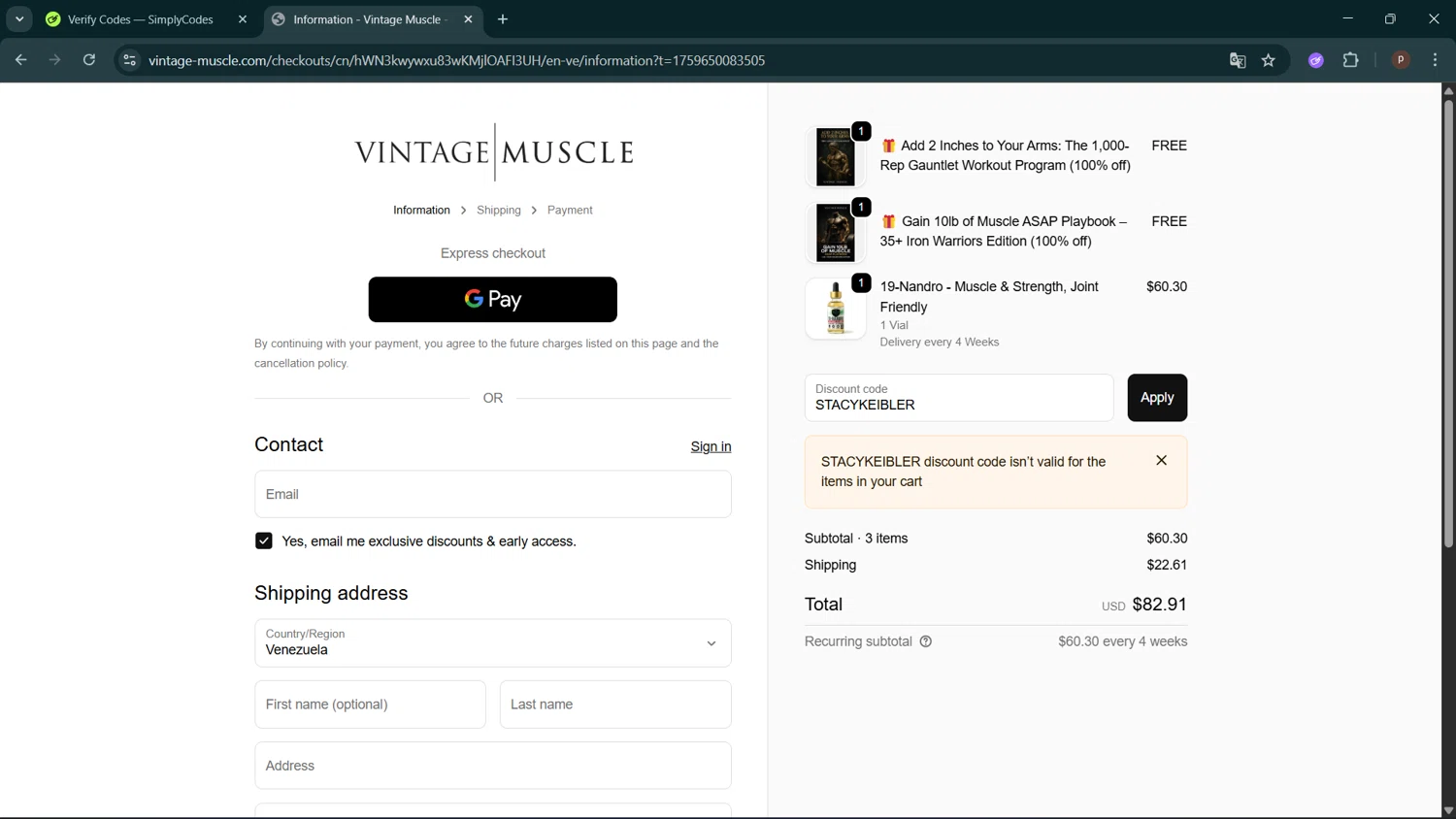Select the Payment breadcrumb step
1456x819 pixels.
(570, 211)
